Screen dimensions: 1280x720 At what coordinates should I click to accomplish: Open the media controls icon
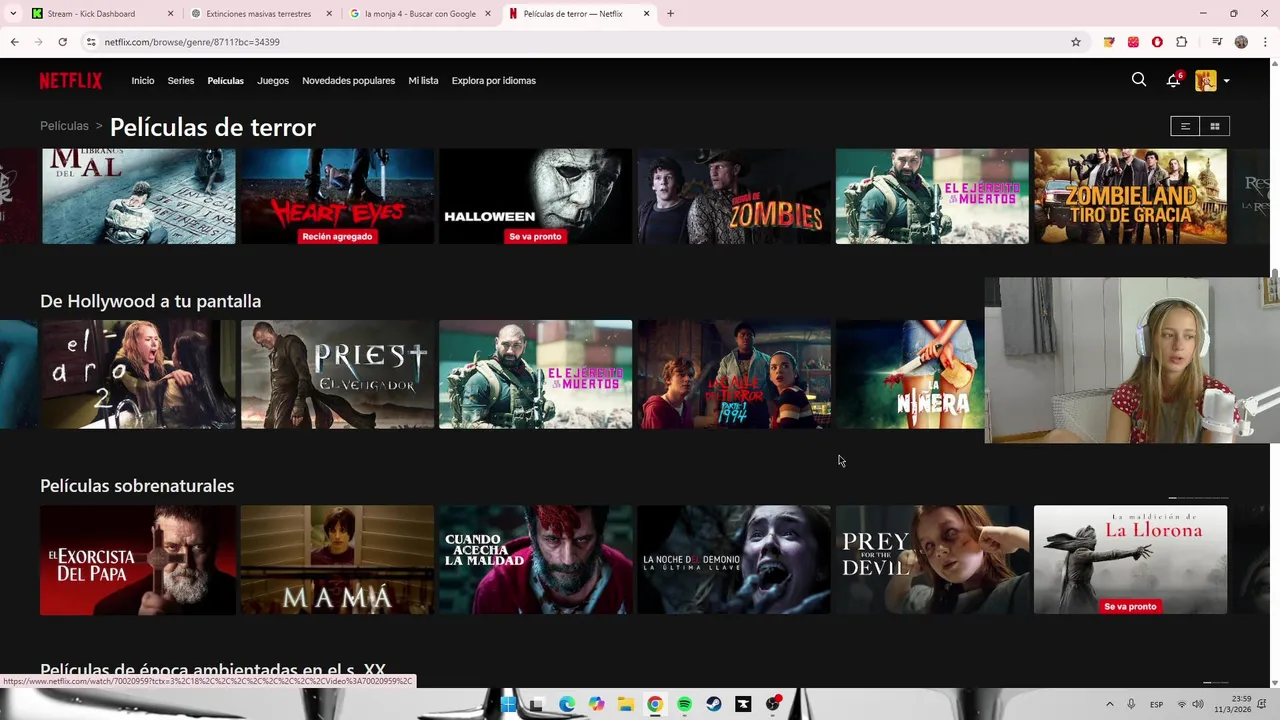click(1217, 42)
